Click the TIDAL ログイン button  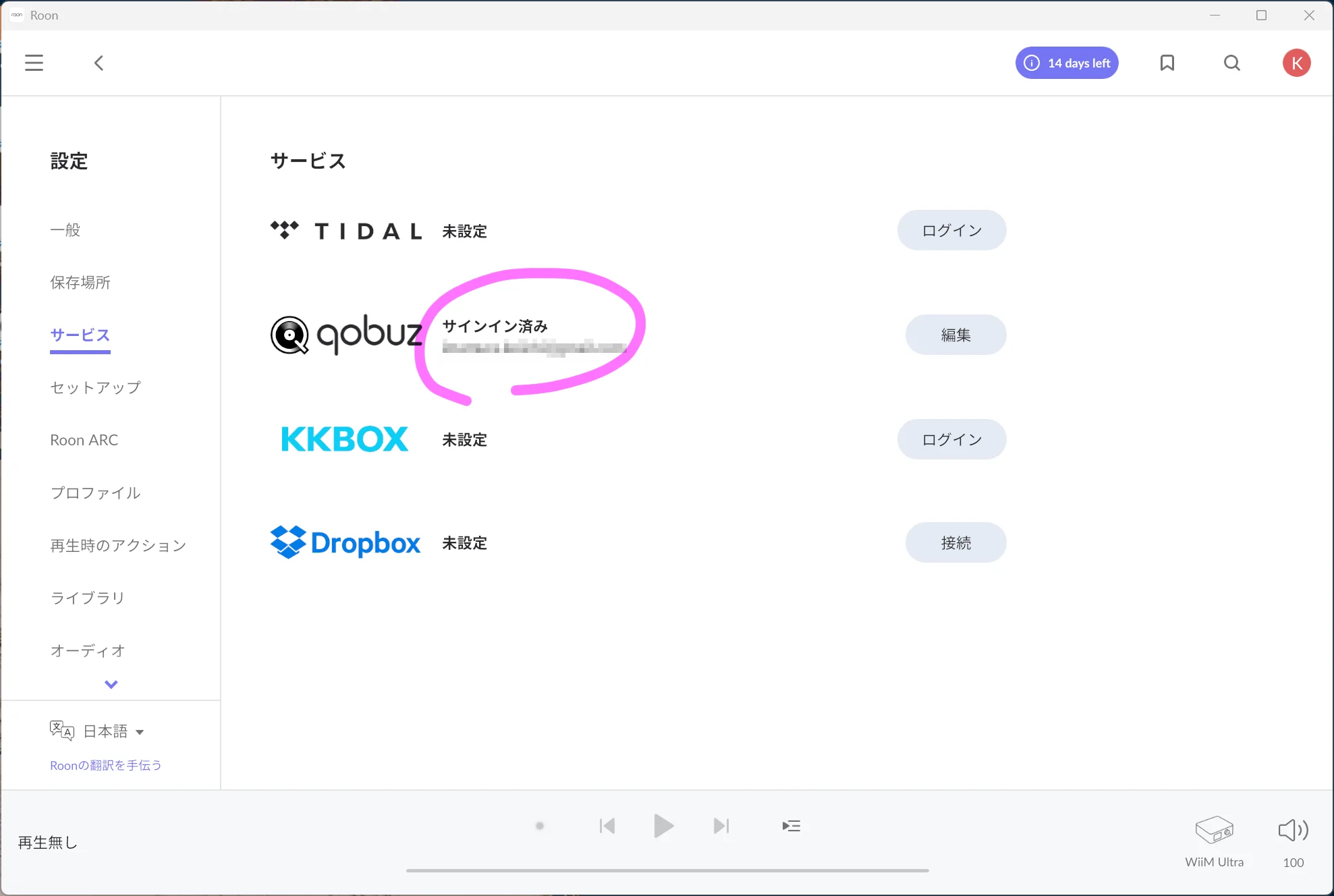click(951, 230)
